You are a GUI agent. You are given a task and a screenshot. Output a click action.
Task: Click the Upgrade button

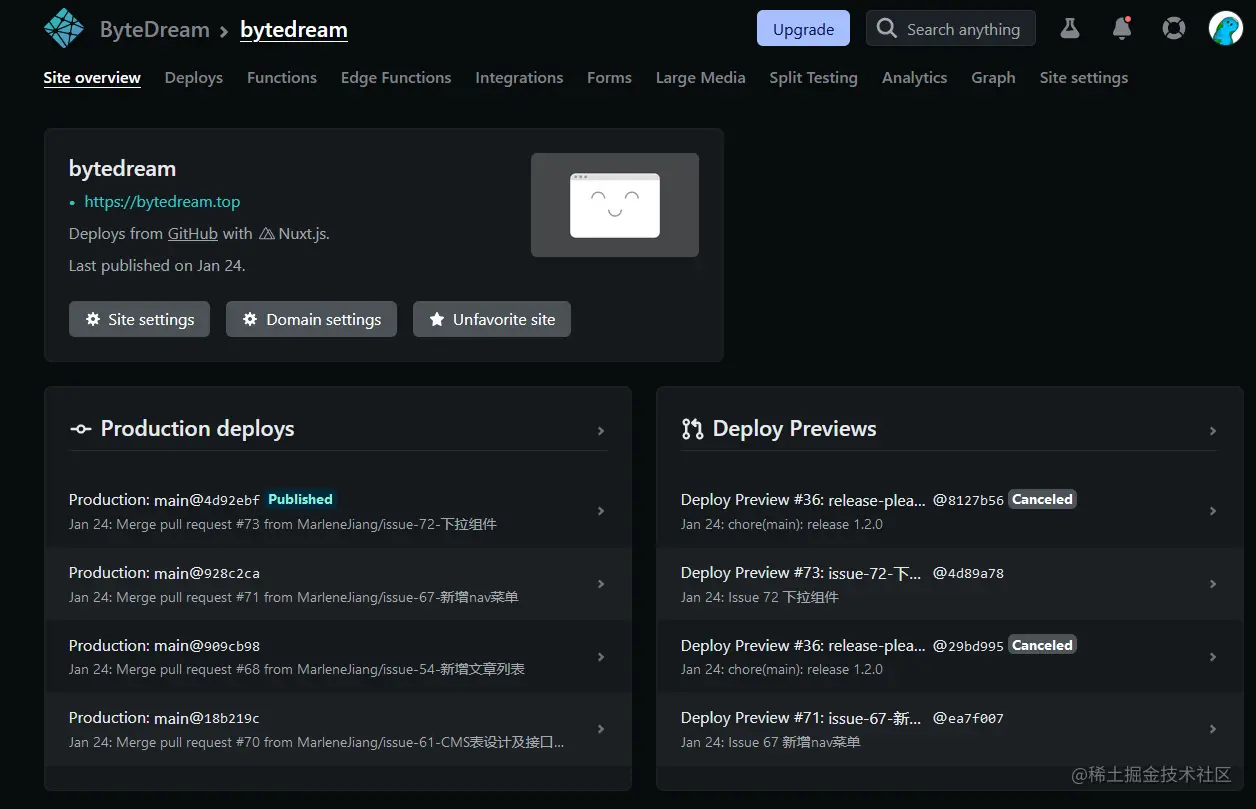(803, 29)
